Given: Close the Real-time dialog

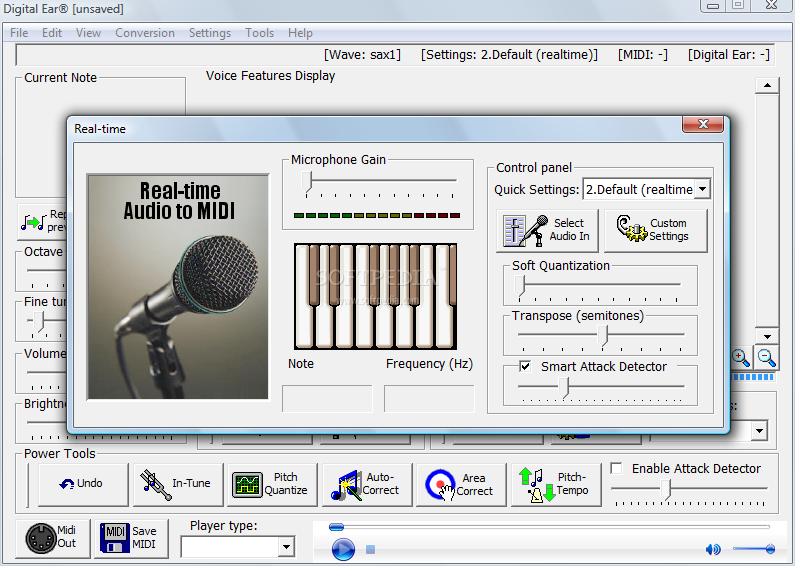Looking at the screenshot, I should pos(703,124).
